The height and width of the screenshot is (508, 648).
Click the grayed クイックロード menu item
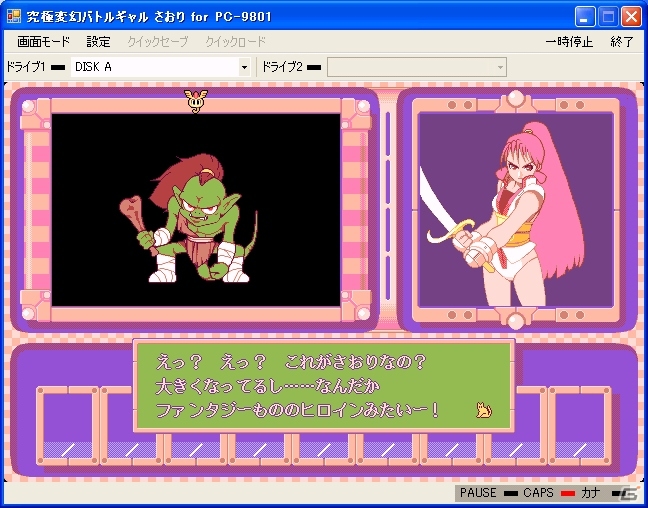[236, 42]
